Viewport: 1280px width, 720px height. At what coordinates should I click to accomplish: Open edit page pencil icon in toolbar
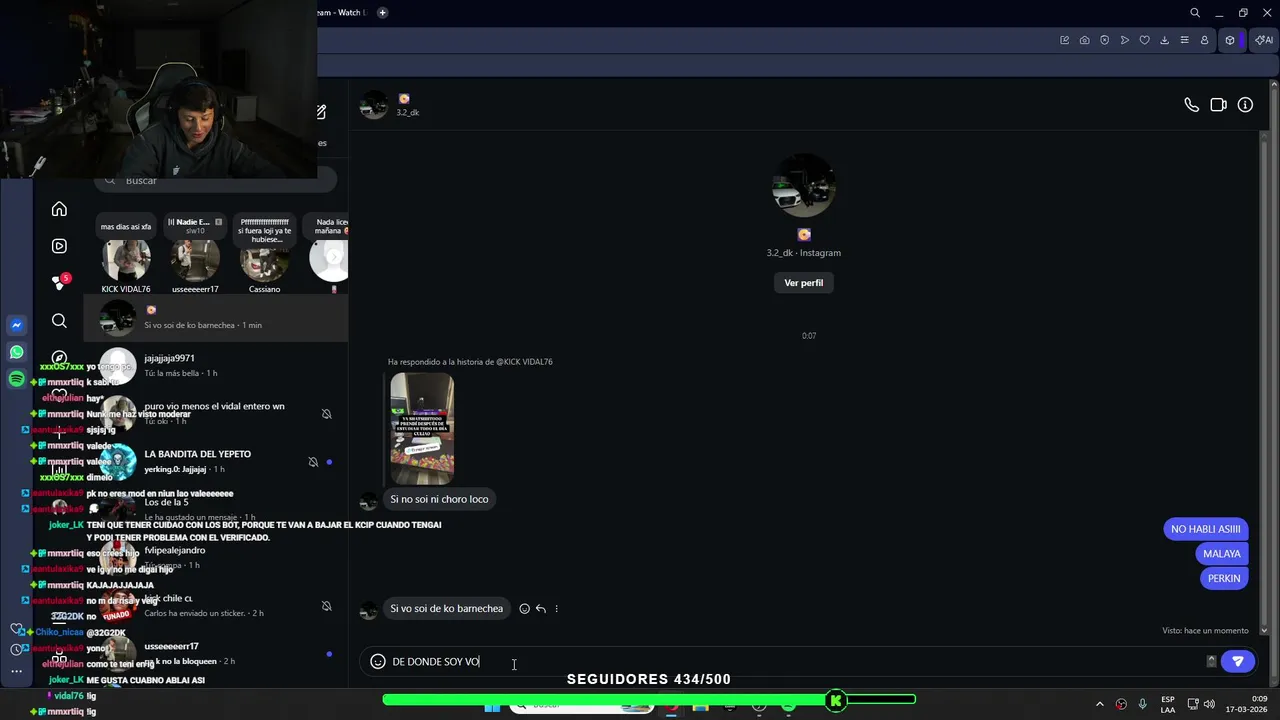(1064, 40)
